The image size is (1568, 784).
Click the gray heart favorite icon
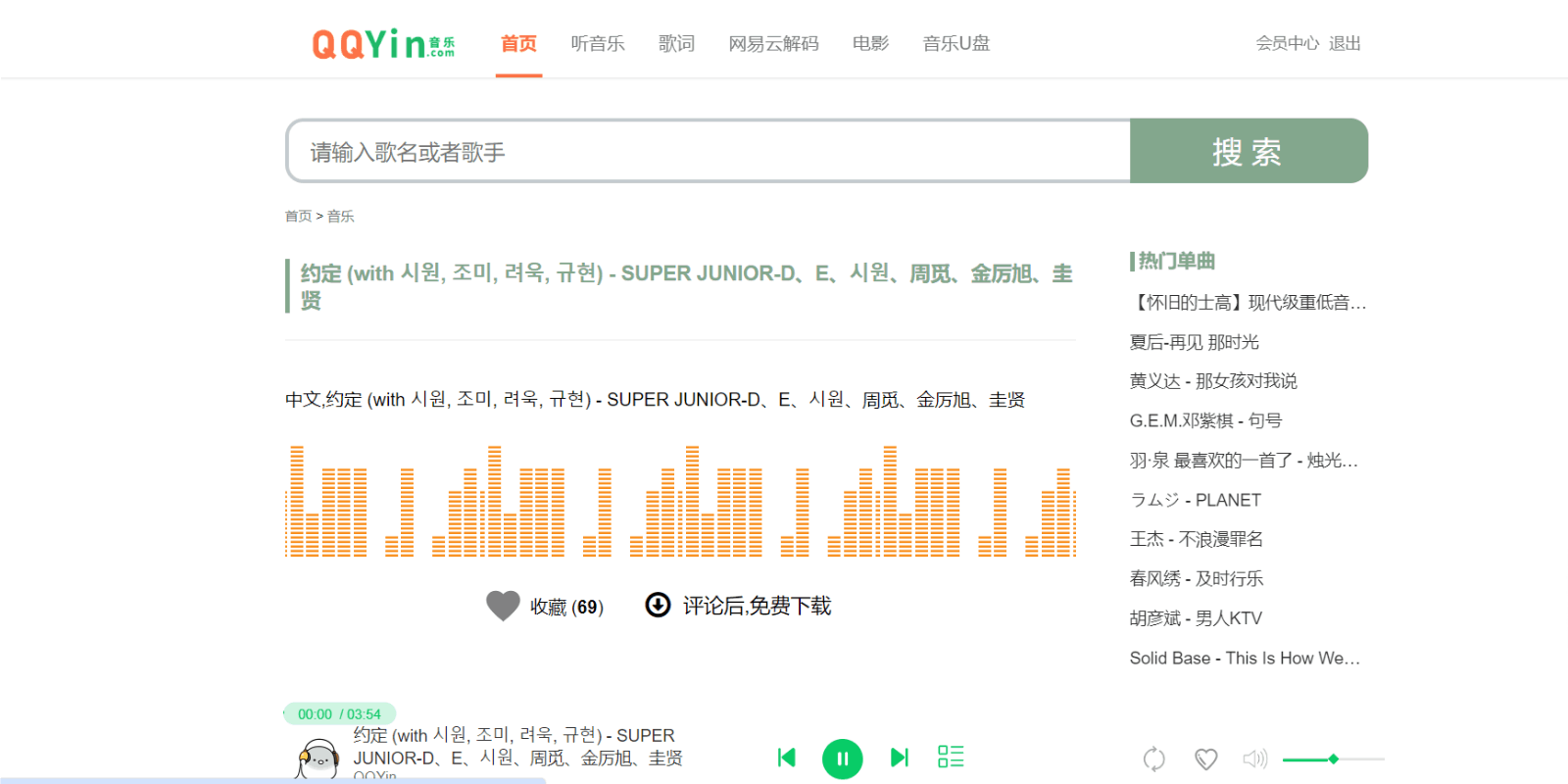click(503, 607)
